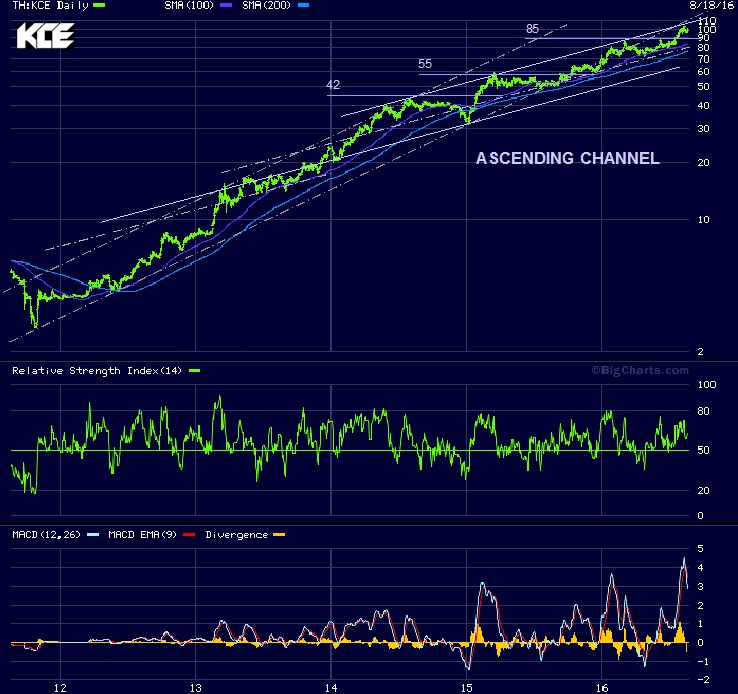Click the purple SMA(100) color swatch
This screenshot has height=694, width=738.
226,6
